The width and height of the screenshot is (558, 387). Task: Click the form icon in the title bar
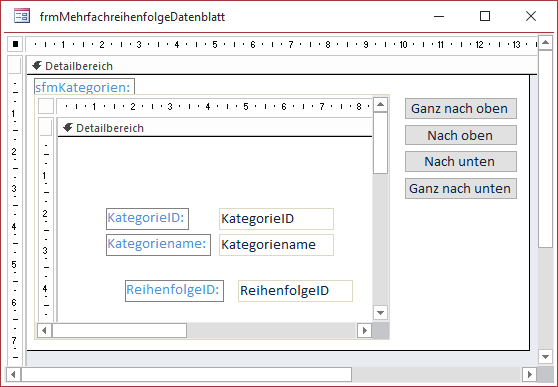(x=22, y=16)
